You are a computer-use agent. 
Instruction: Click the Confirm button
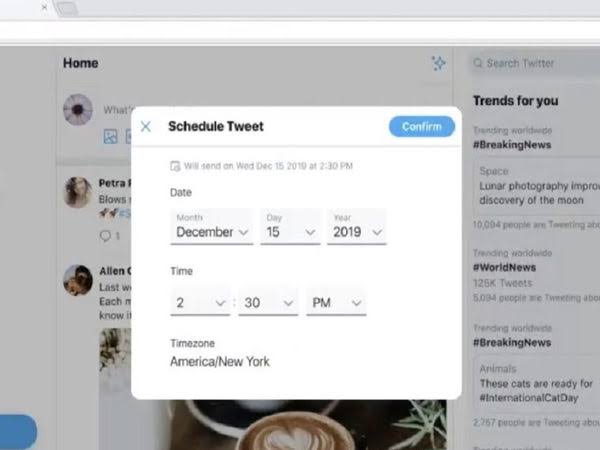click(x=422, y=126)
